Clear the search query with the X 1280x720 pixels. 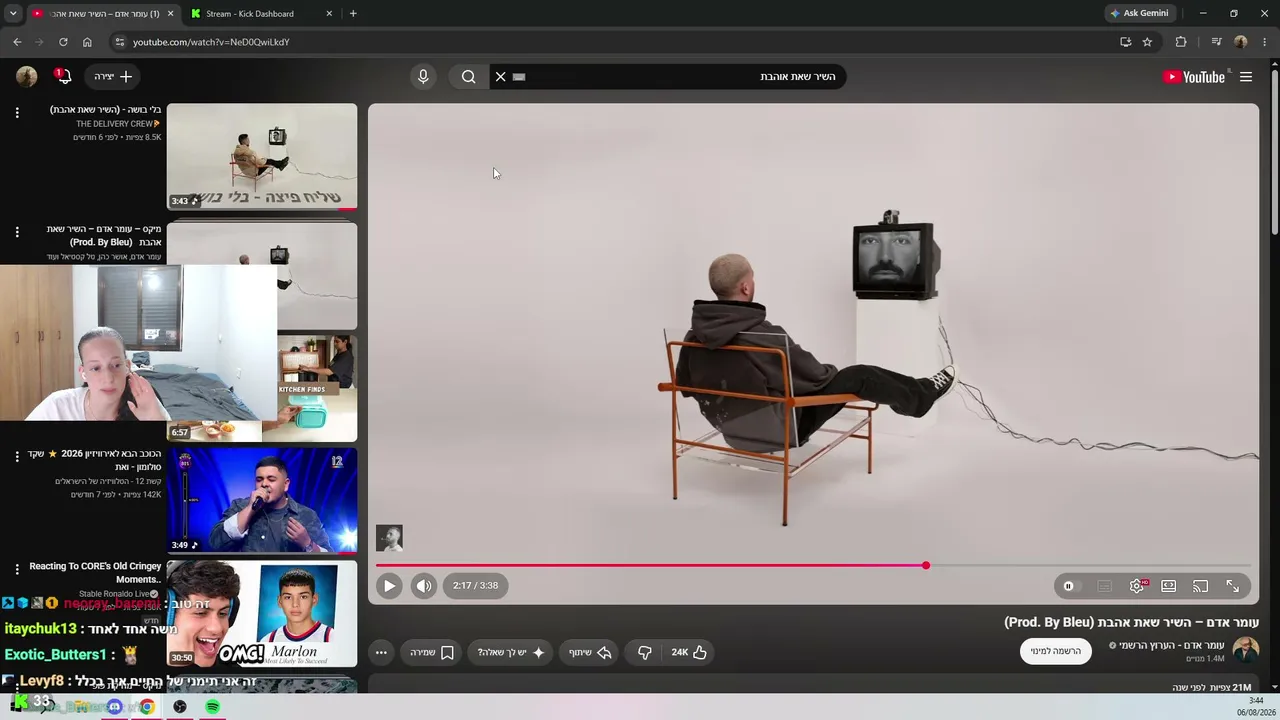[x=501, y=77]
